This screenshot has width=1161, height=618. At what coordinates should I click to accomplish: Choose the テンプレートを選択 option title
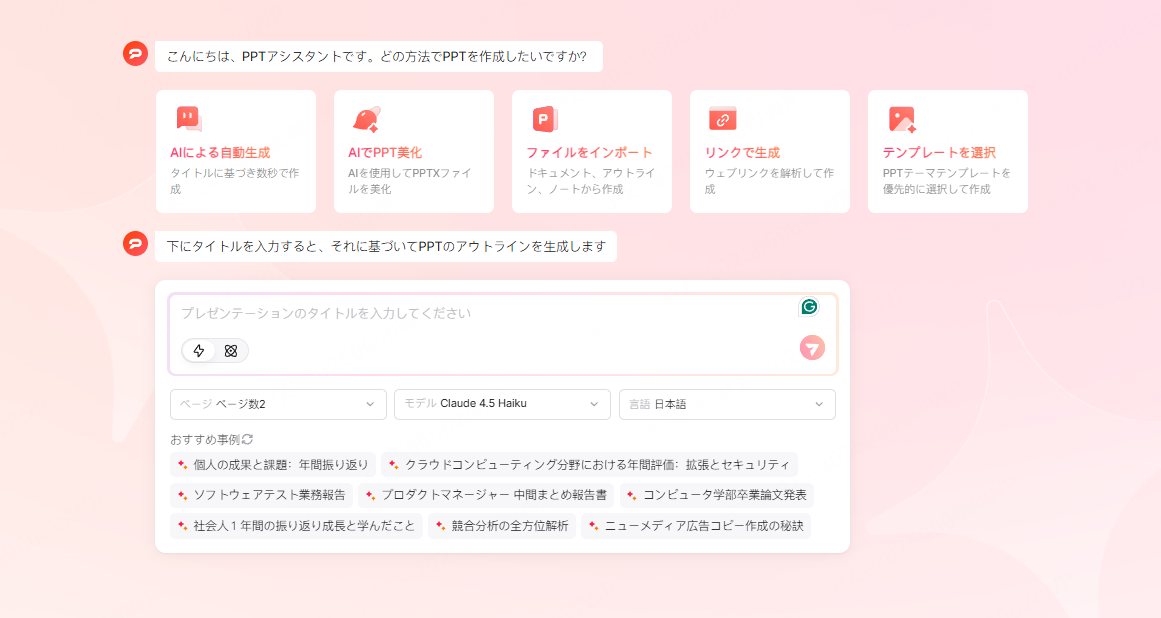938,153
